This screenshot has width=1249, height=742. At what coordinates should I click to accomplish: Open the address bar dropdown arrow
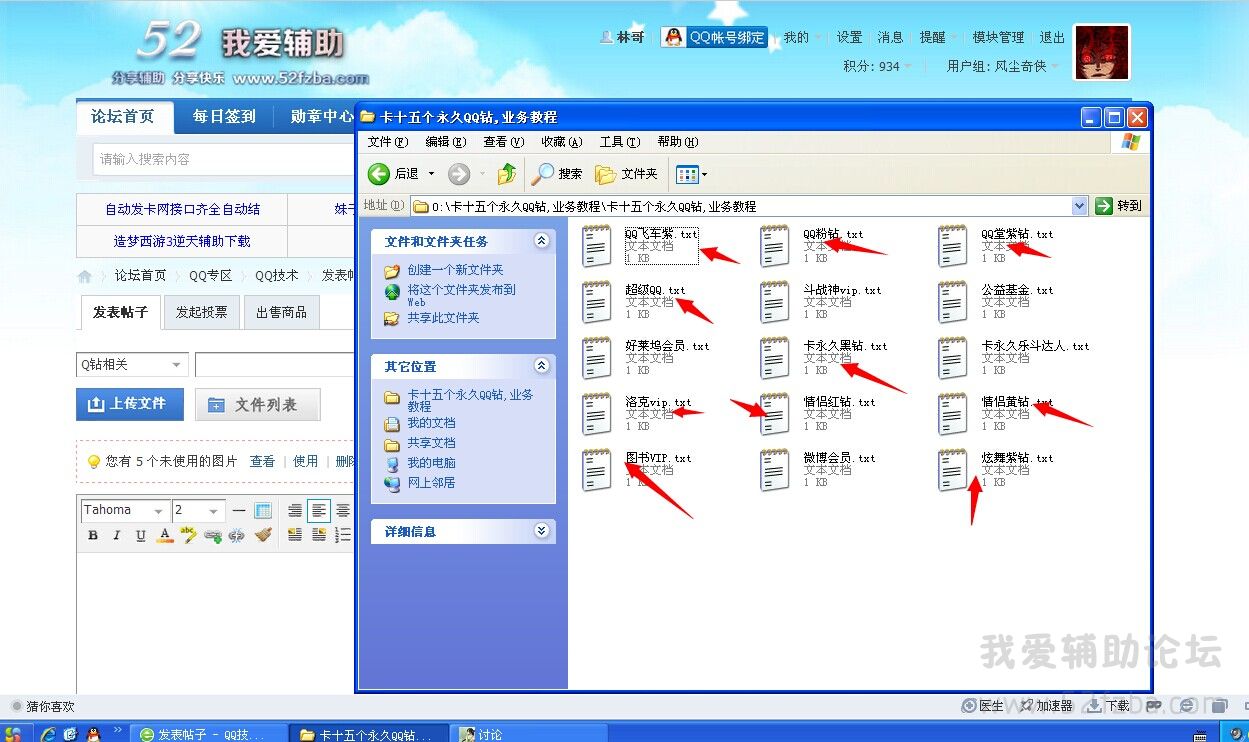1079,206
